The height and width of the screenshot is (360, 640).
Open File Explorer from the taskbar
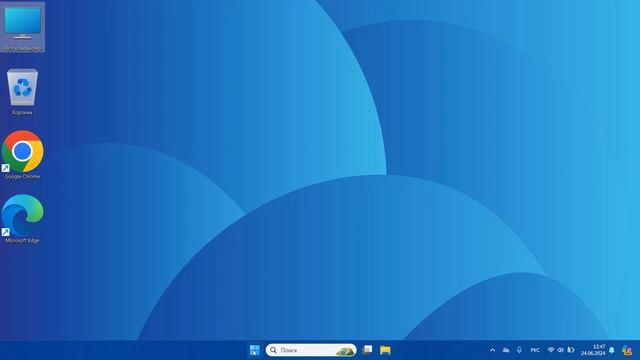[x=385, y=350]
